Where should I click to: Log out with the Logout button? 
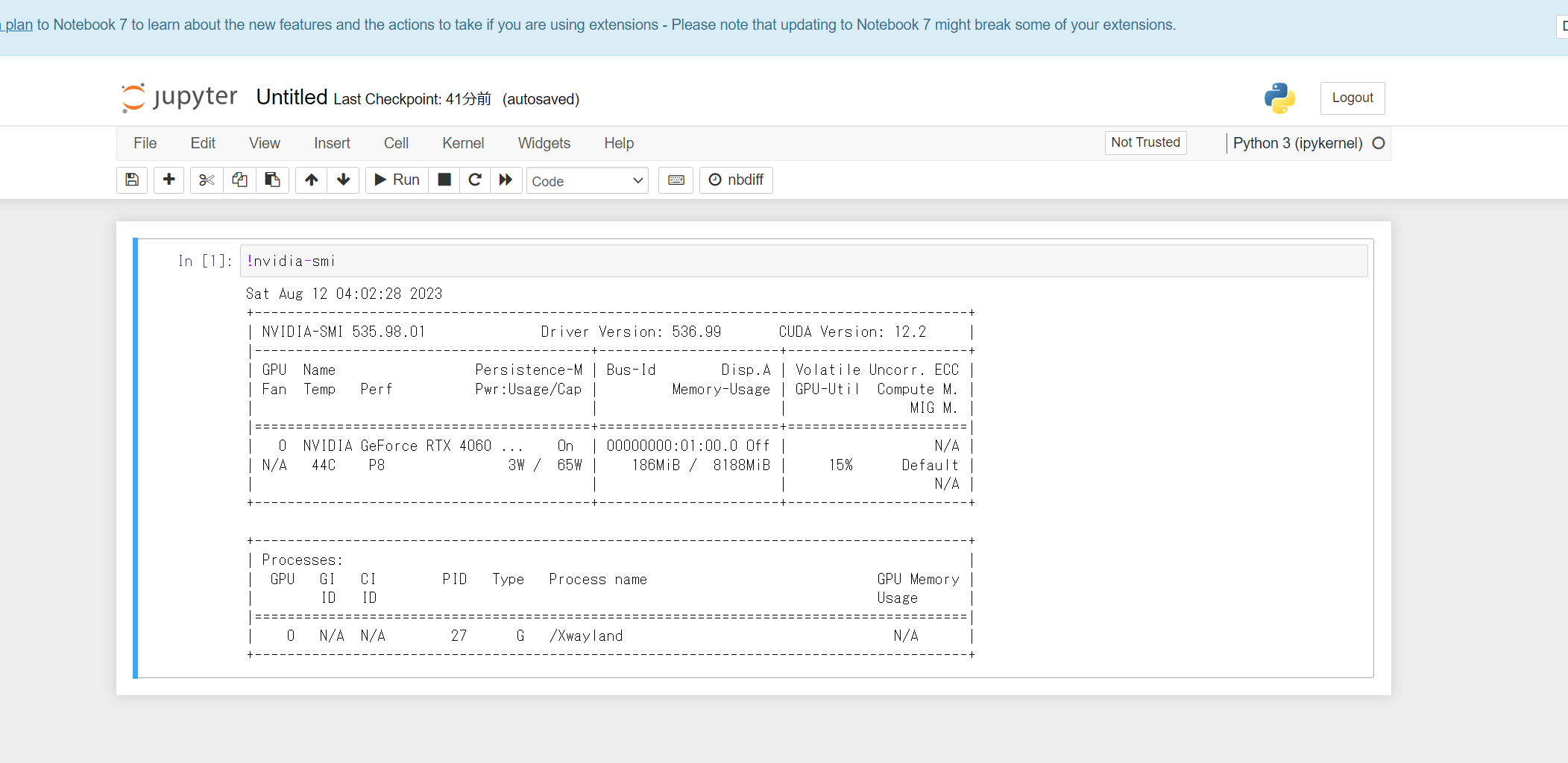point(1353,98)
